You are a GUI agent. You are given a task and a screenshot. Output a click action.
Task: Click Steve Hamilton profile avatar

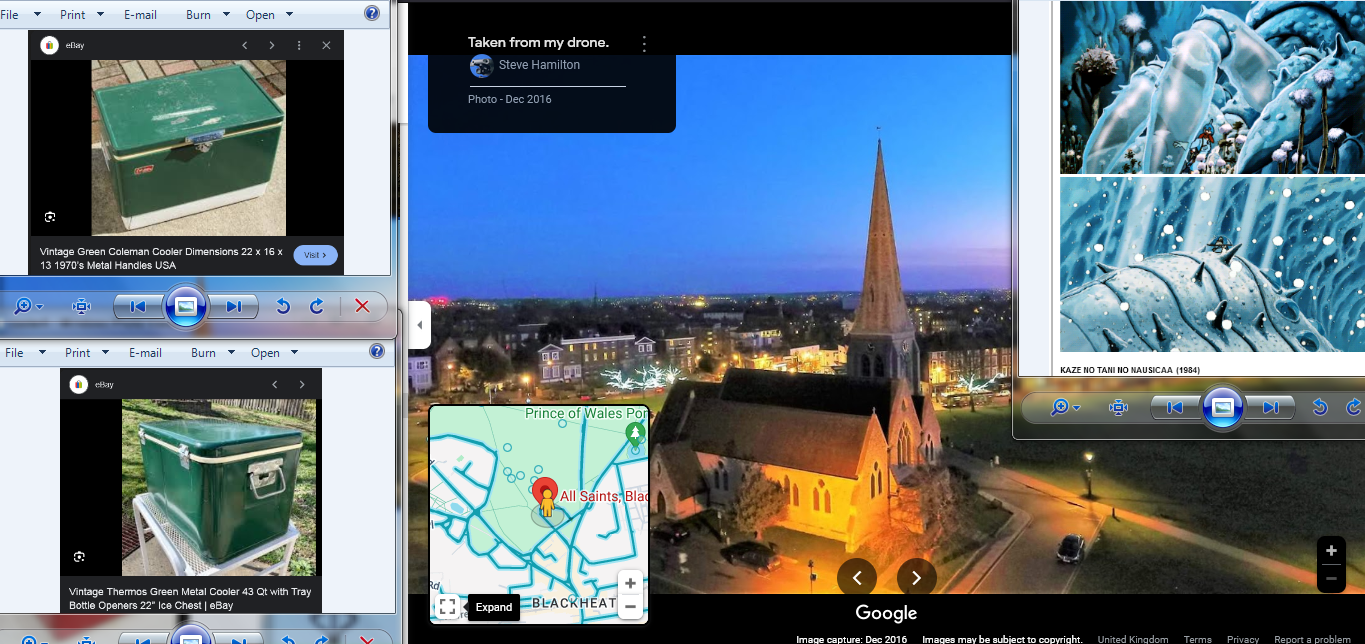tap(481, 65)
